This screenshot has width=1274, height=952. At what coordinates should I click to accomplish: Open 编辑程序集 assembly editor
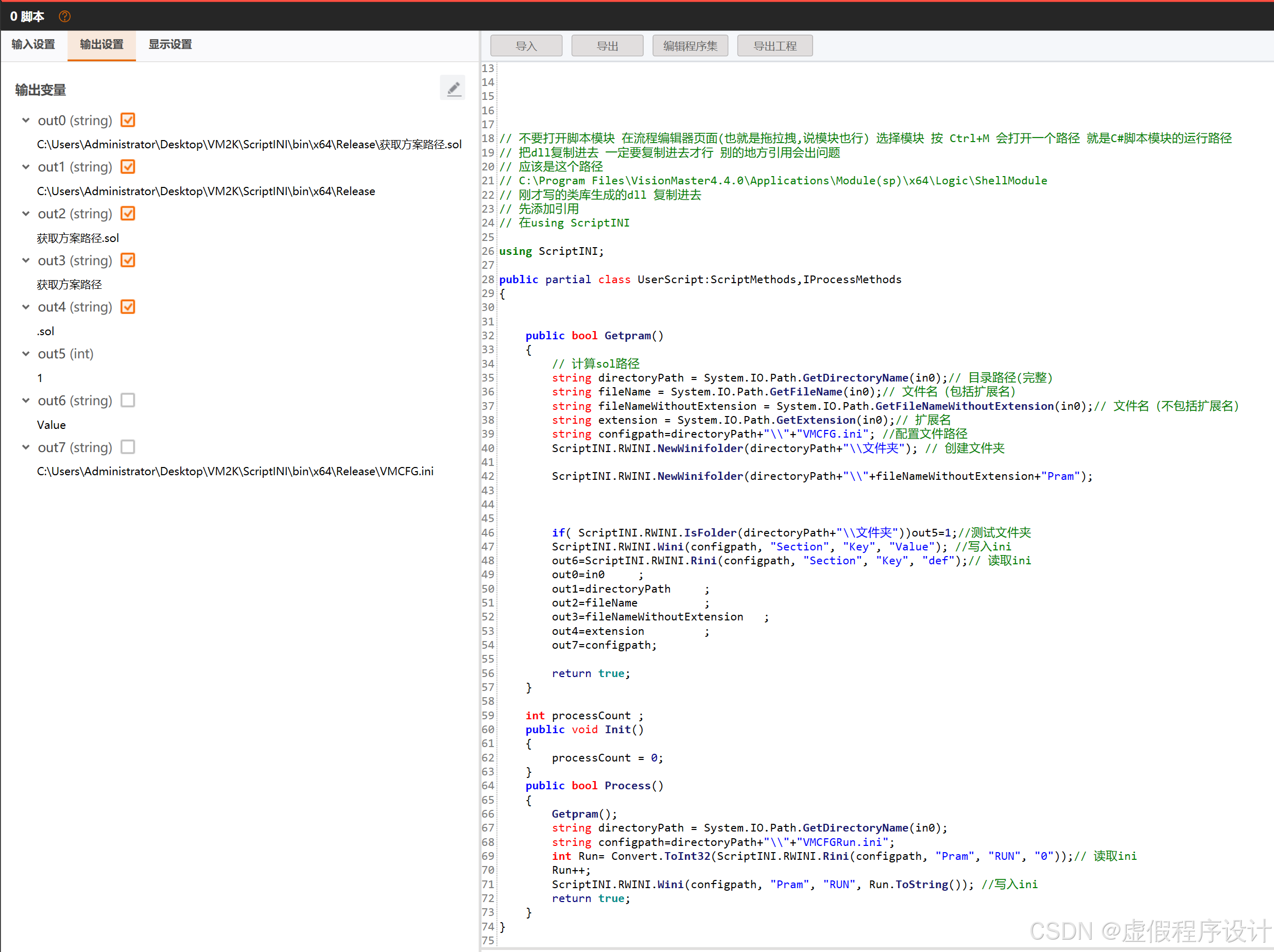(690, 46)
